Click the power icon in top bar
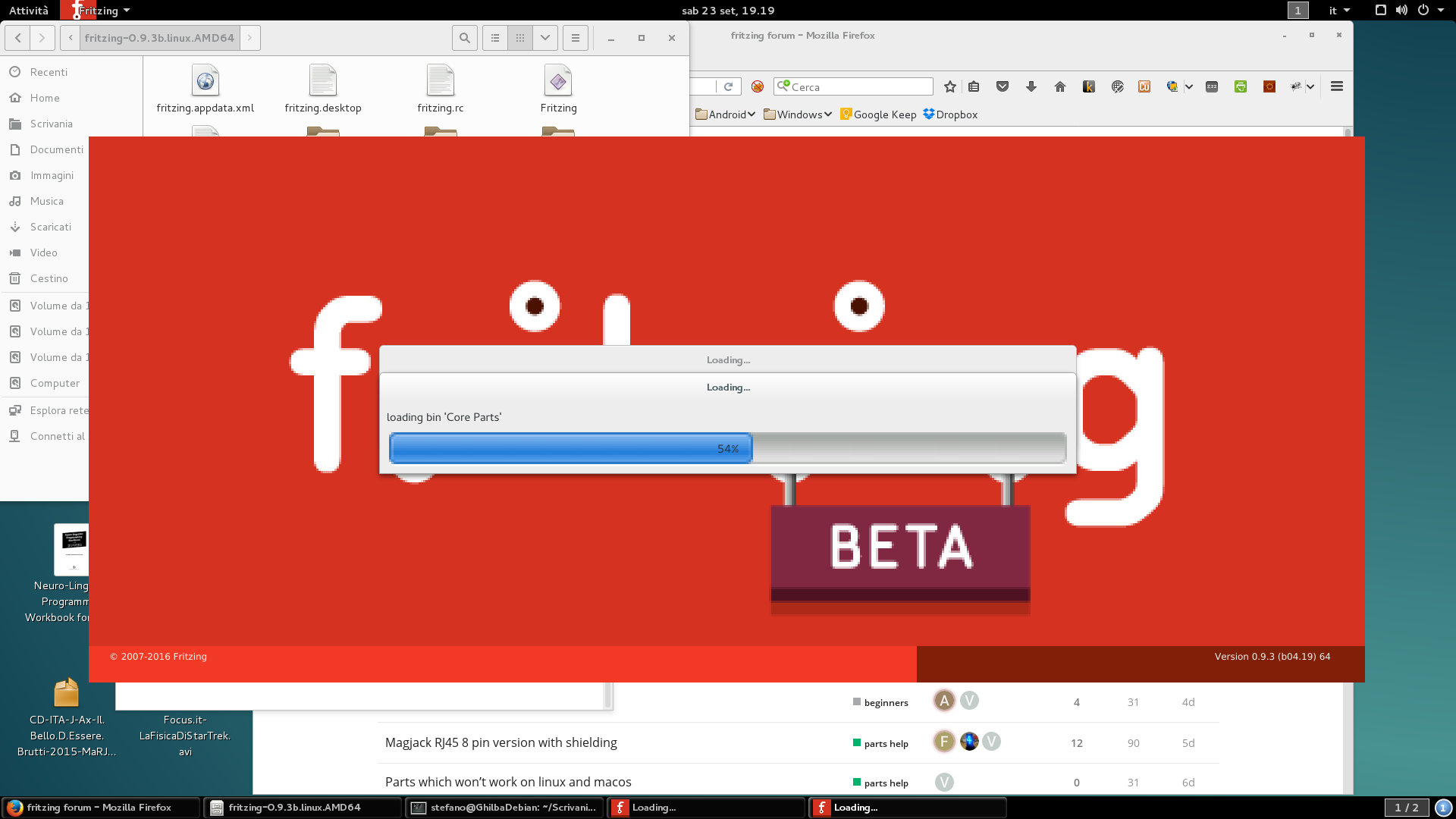 click(x=1423, y=11)
